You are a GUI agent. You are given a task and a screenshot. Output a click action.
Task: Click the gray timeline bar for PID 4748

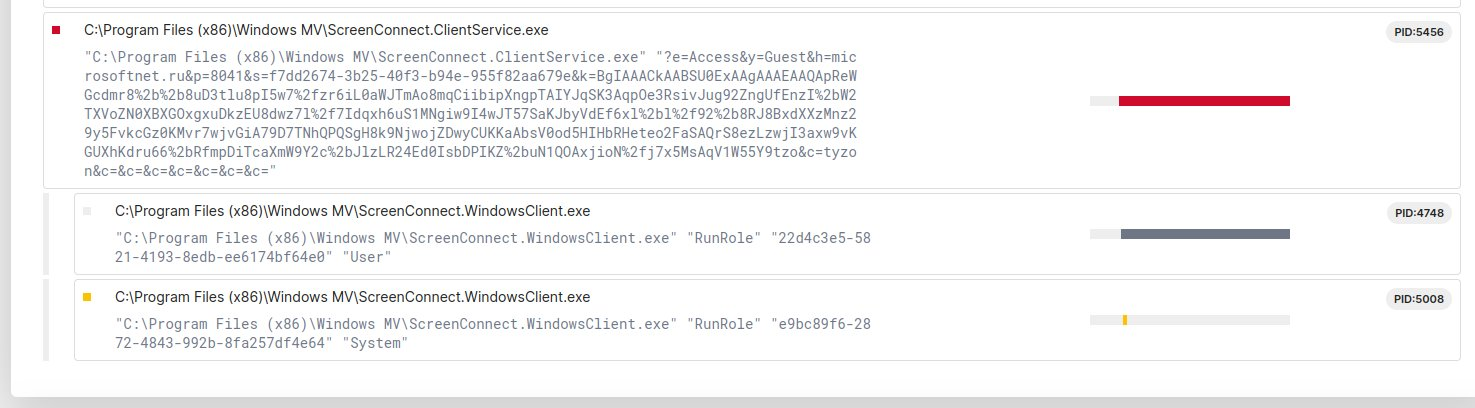point(1205,234)
